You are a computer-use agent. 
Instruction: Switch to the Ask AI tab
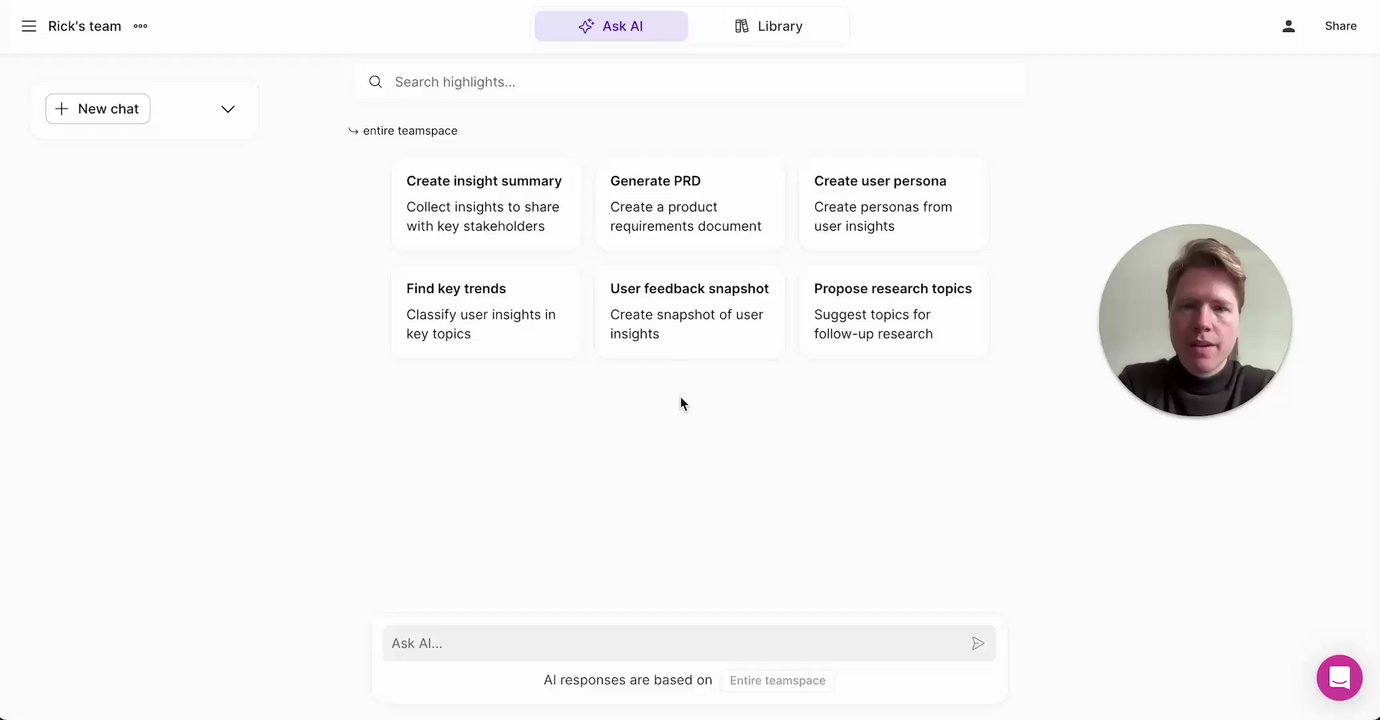click(611, 26)
